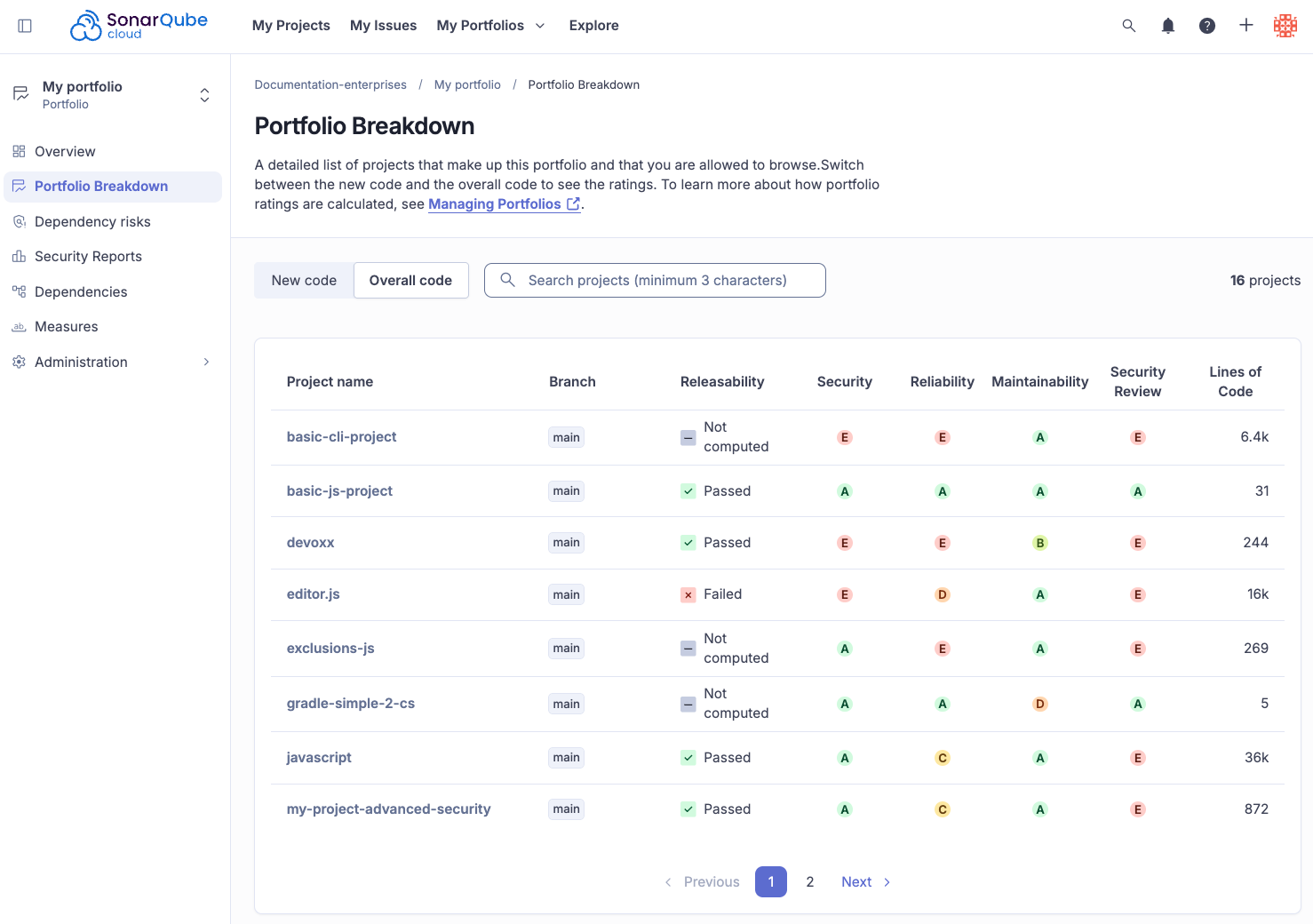The height and width of the screenshot is (924, 1313).
Task: Switch to Overall code view
Action: point(410,281)
